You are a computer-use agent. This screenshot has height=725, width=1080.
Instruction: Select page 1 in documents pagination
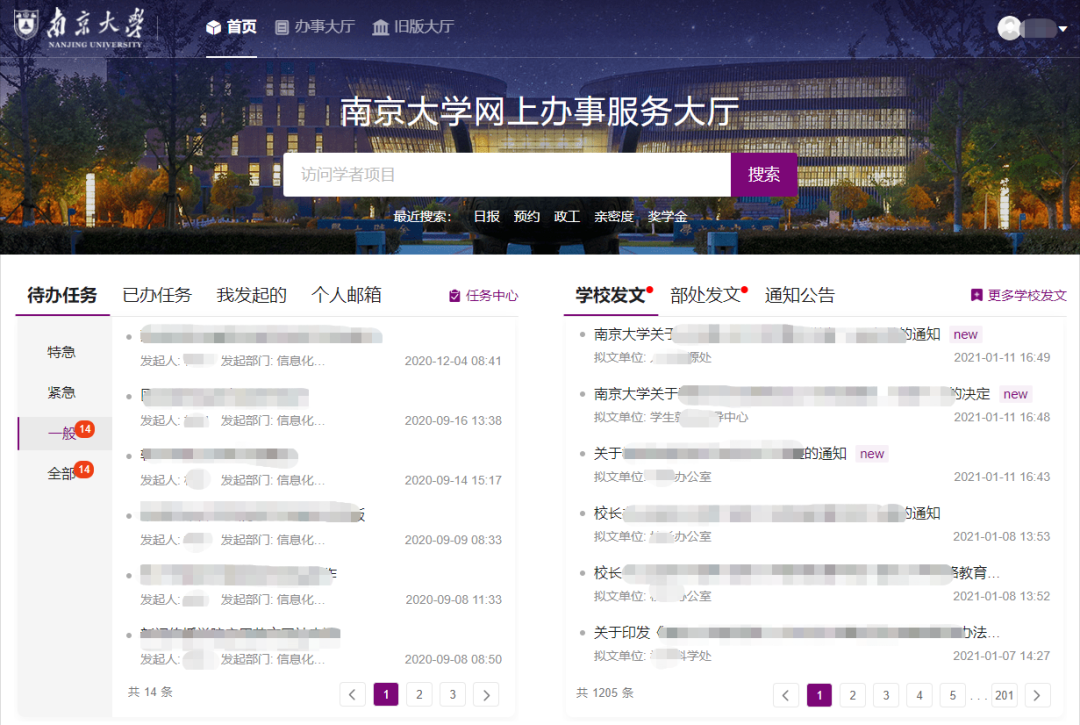click(820, 695)
